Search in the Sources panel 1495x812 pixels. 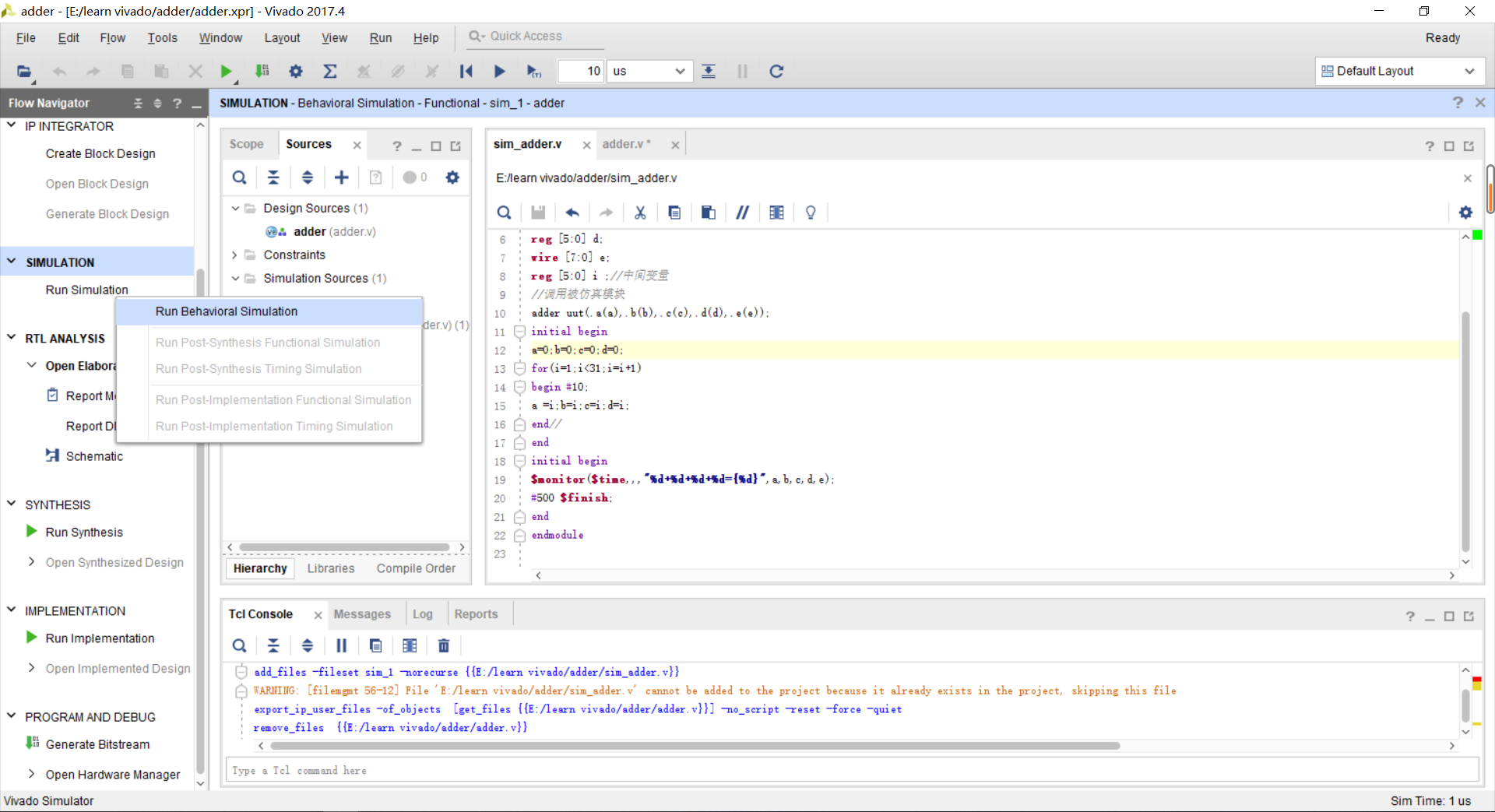coord(240,178)
